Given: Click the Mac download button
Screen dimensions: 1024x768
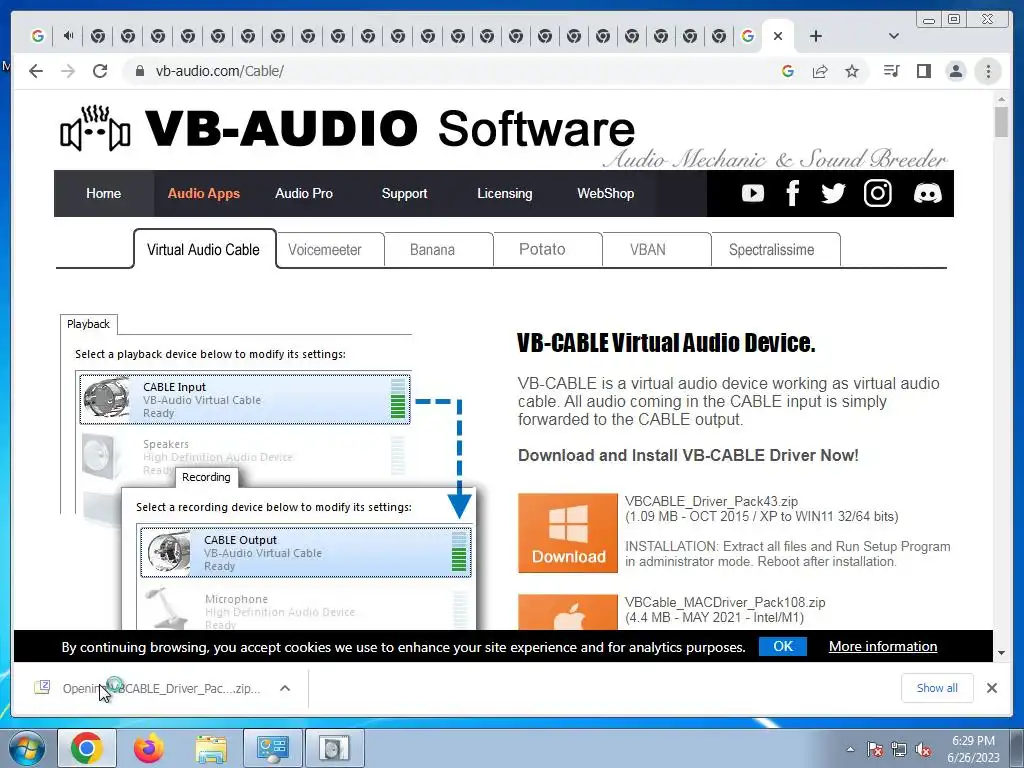Looking at the screenshot, I should (568, 612).
